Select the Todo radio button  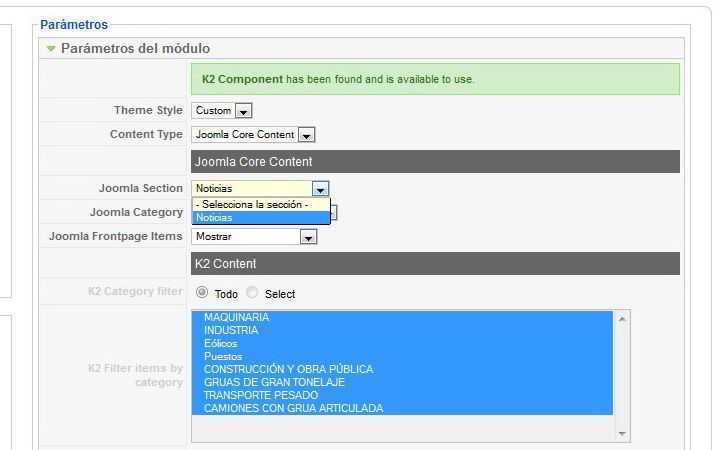click(202, 292)
